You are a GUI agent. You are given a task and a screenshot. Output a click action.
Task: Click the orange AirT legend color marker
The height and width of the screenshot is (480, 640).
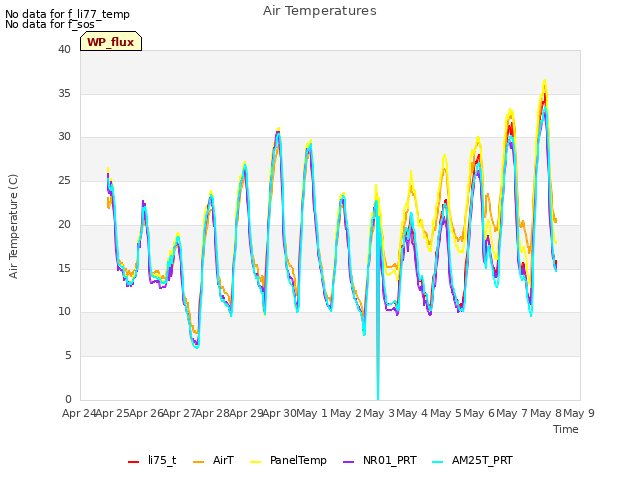click(x=198, y=462)
